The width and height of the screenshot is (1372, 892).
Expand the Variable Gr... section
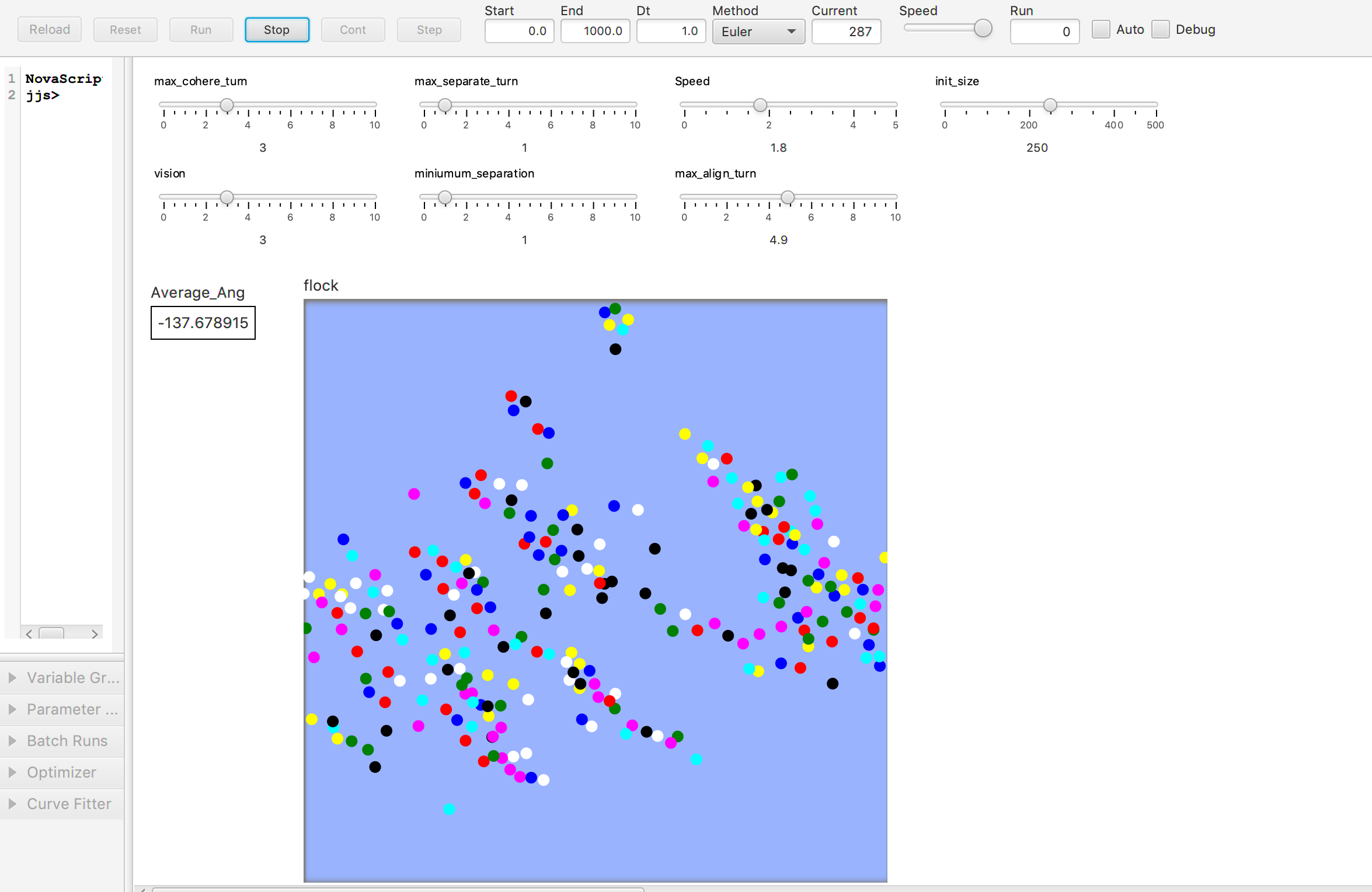click(x=62, y=678)
